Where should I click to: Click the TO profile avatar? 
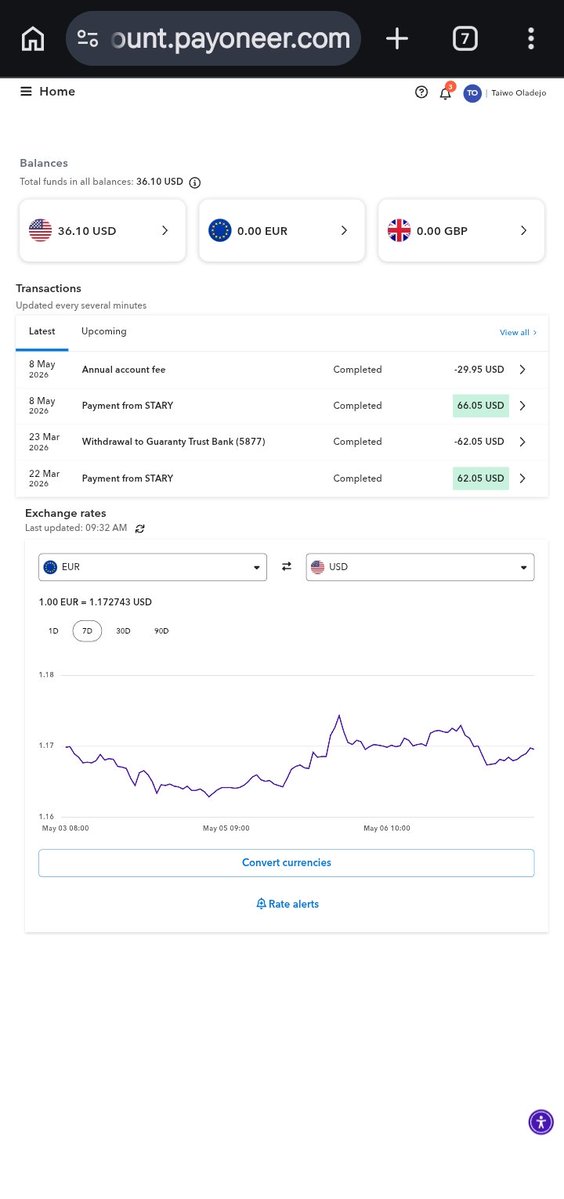point(472,93)
